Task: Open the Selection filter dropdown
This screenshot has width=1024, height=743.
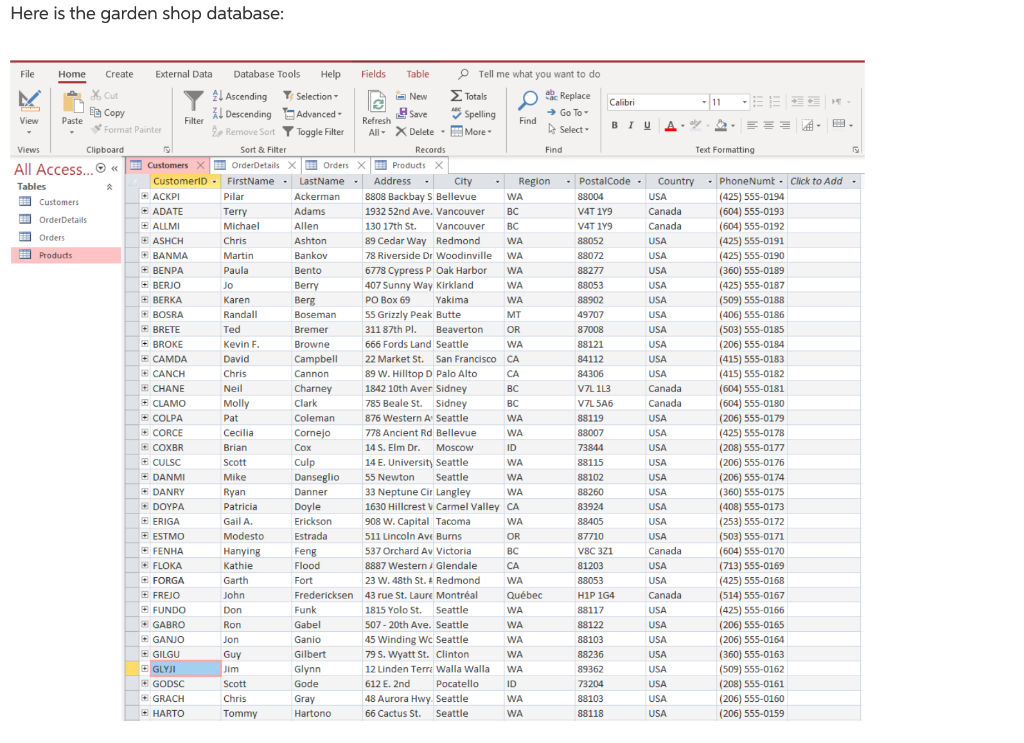Action: click(311, 96)
